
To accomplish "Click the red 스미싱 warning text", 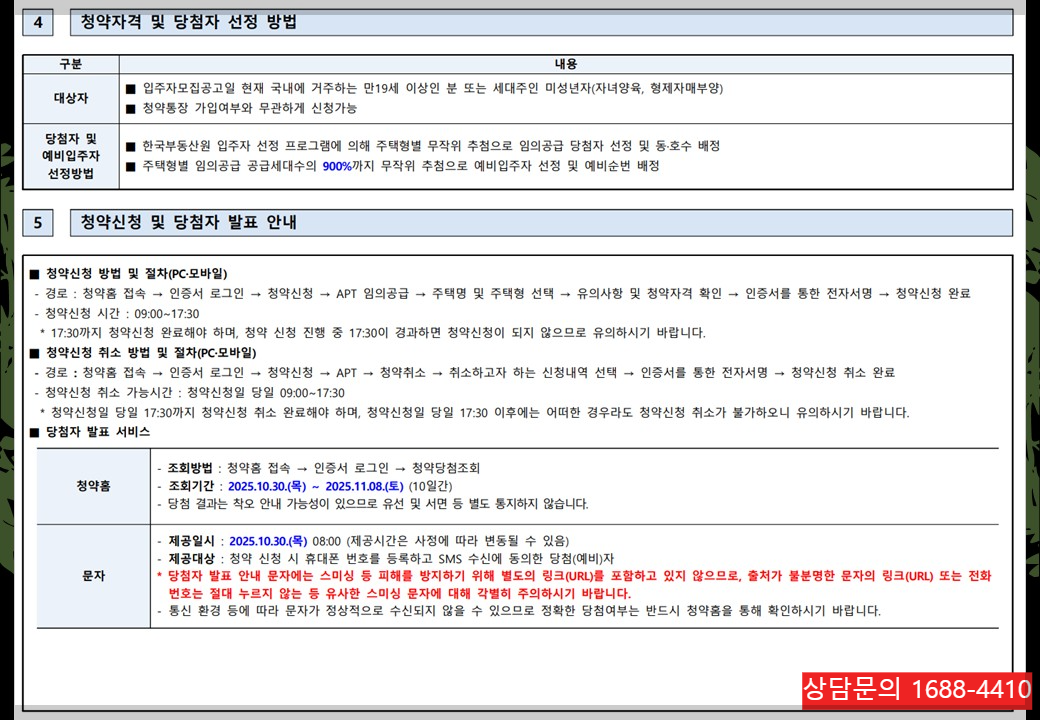I will (x=574, y=585).
